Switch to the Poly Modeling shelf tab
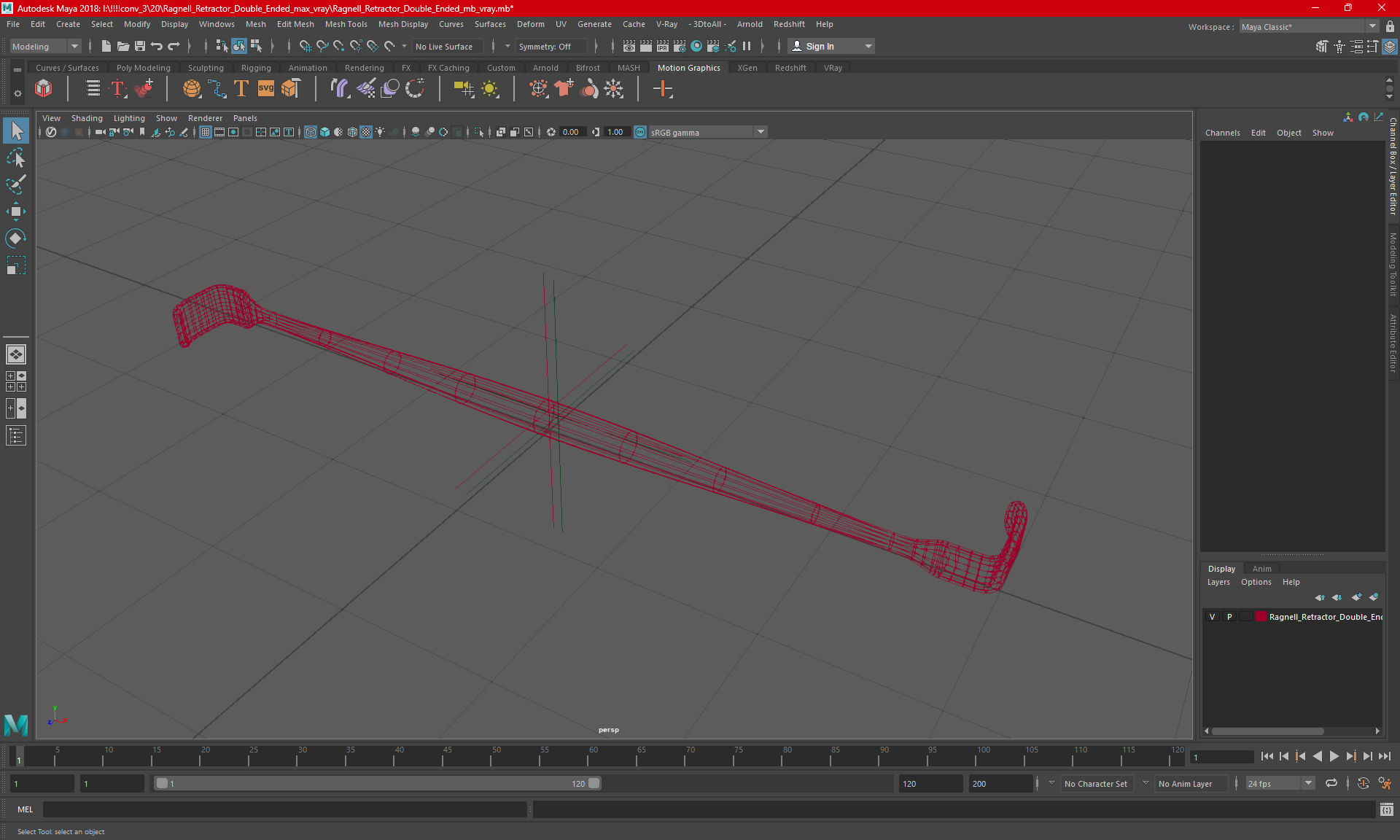The height and width of the screenshot is (840, 1400). tap(143, 68)
